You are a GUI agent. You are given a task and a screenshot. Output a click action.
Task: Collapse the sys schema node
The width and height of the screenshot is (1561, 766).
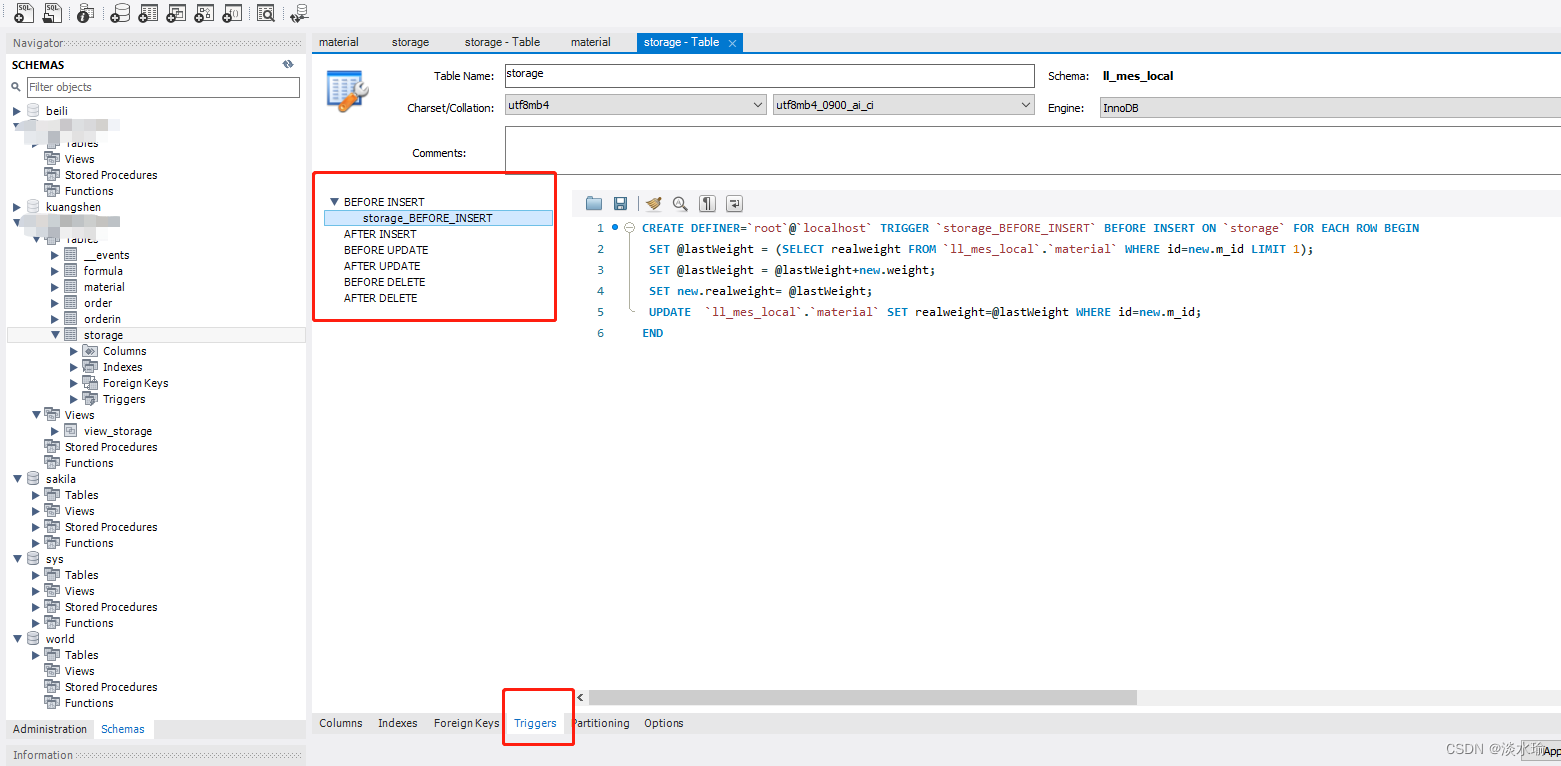17,559
